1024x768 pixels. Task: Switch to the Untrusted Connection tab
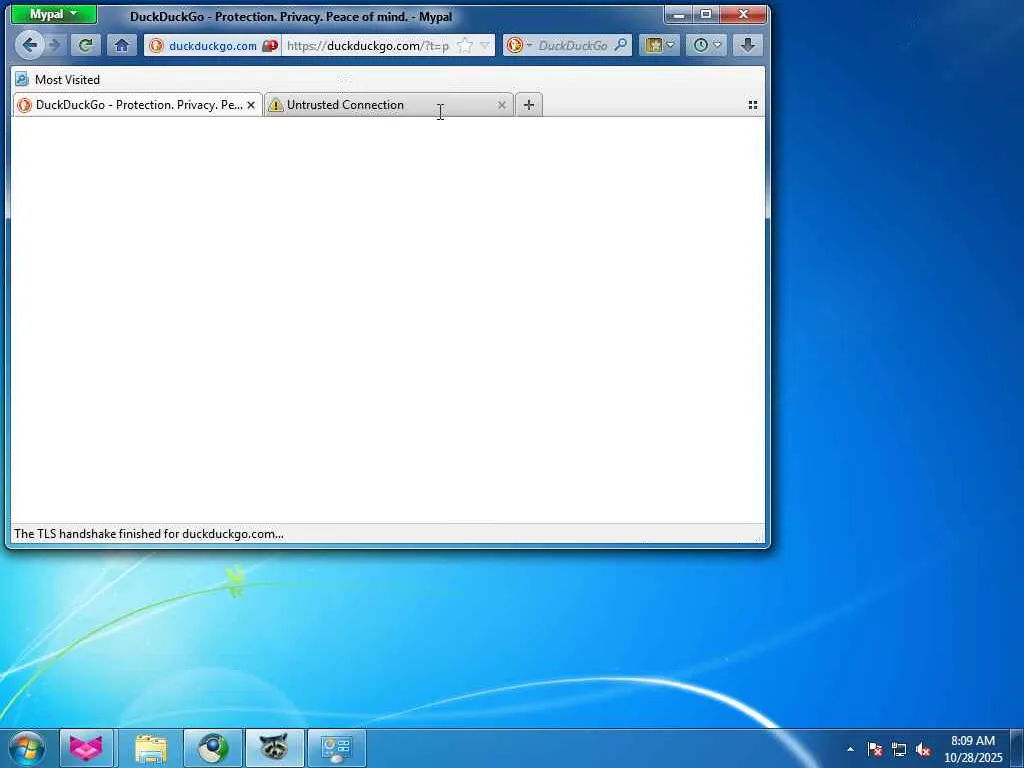[389, 105]
